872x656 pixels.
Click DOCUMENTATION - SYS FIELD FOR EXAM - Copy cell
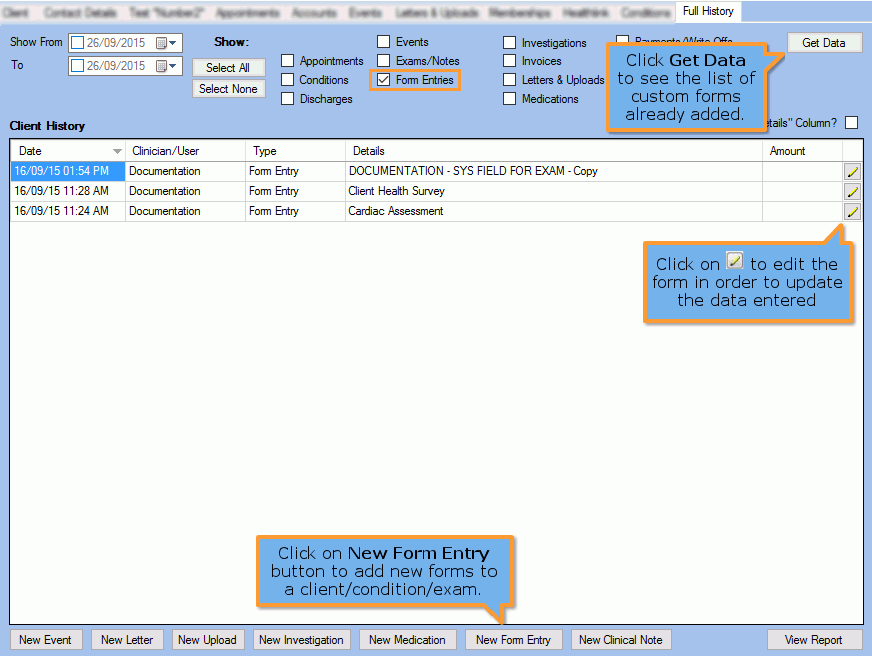pyautogui.click(x=554, y=171)
